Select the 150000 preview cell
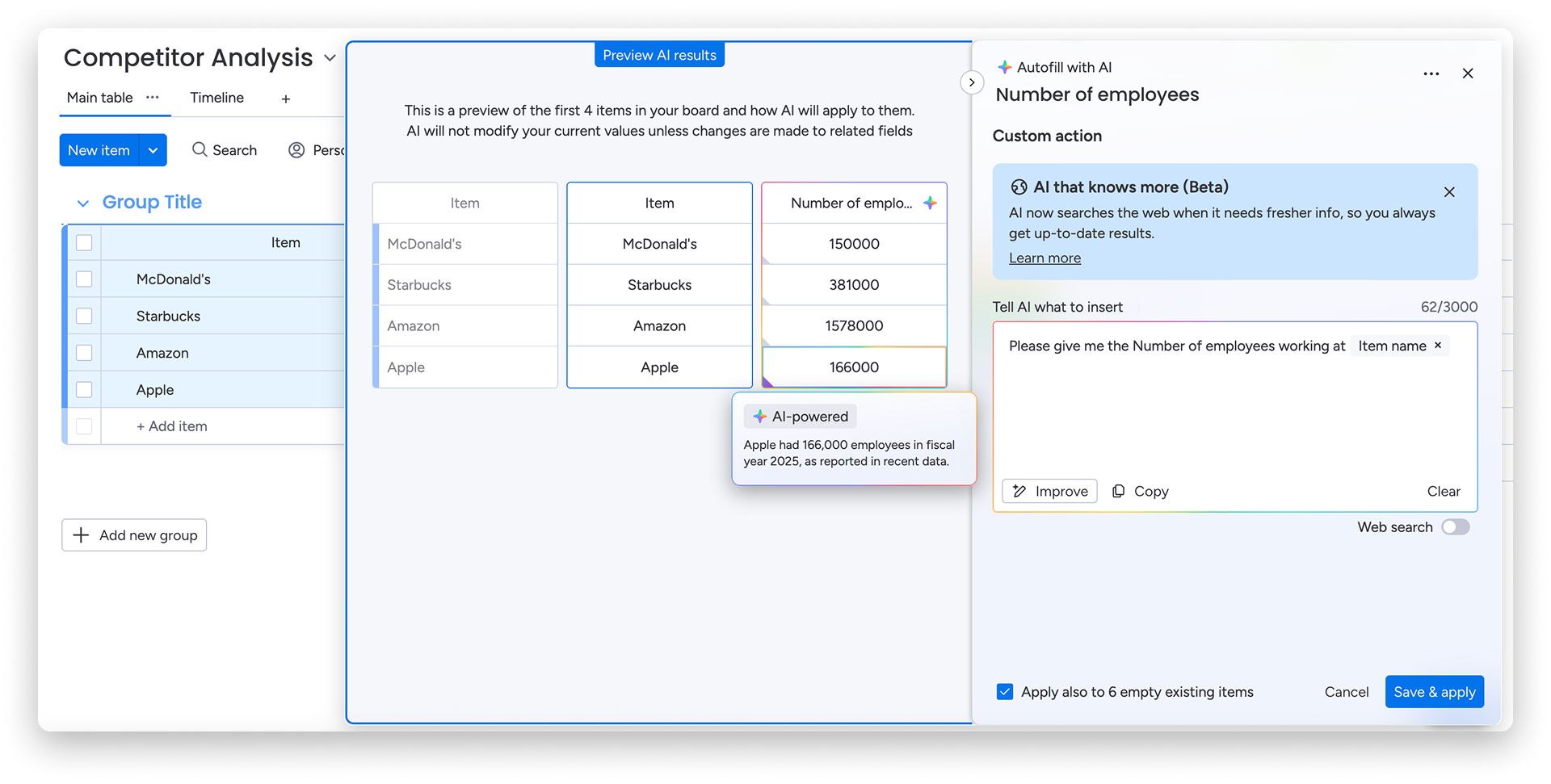 (x=854, y=244)
